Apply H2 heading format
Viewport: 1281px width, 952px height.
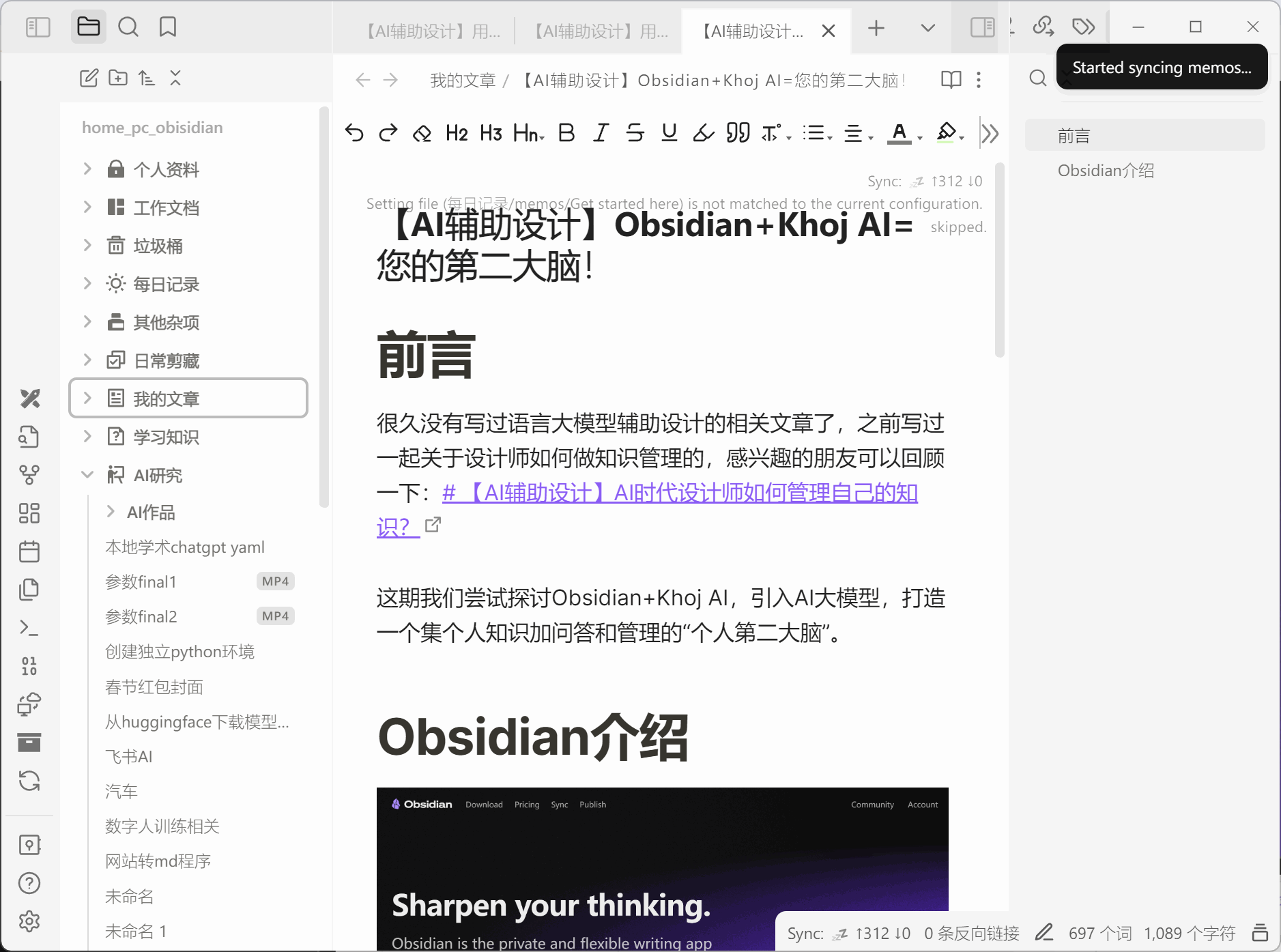click(457, 132)
